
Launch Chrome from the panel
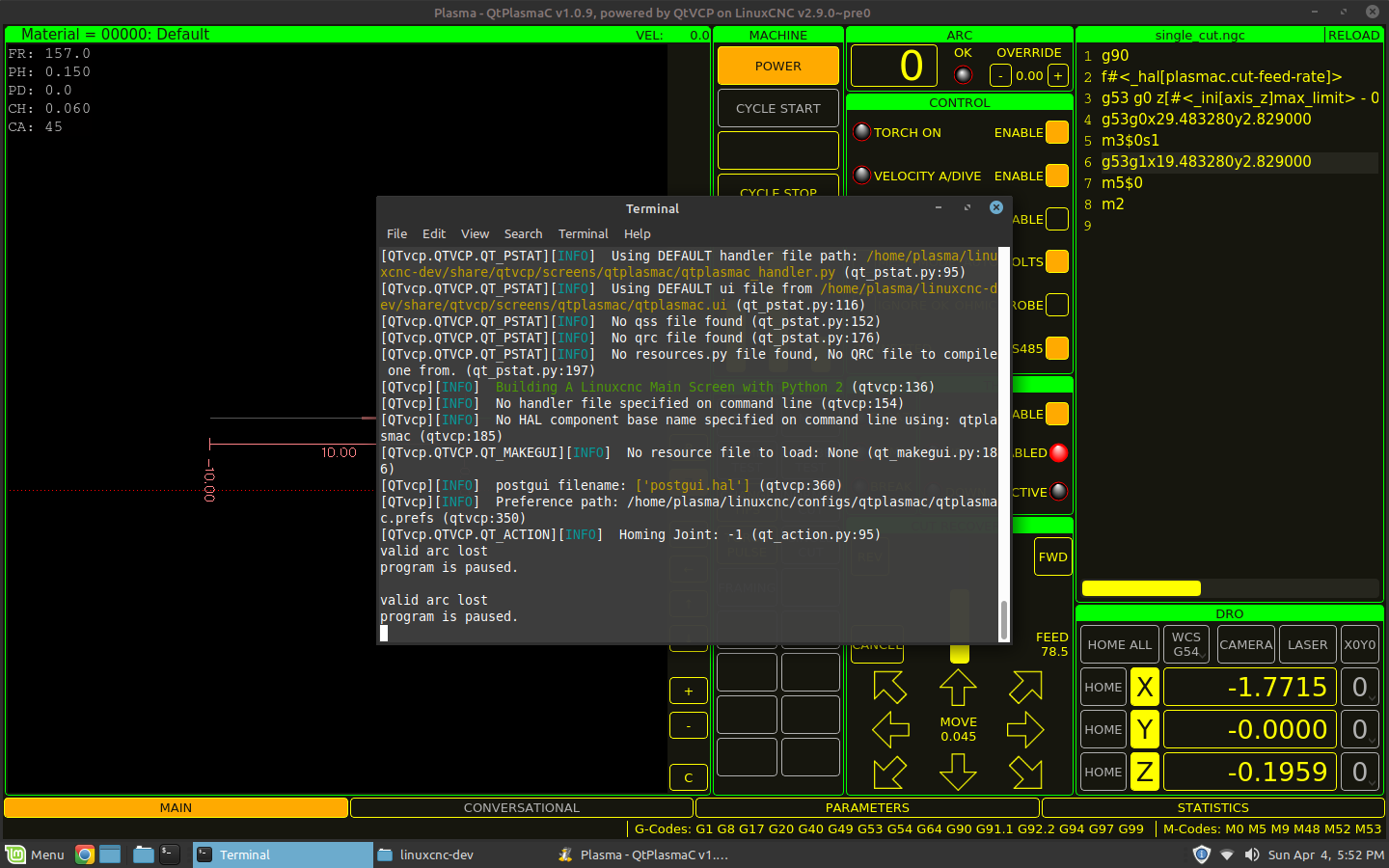click(85, 854)
